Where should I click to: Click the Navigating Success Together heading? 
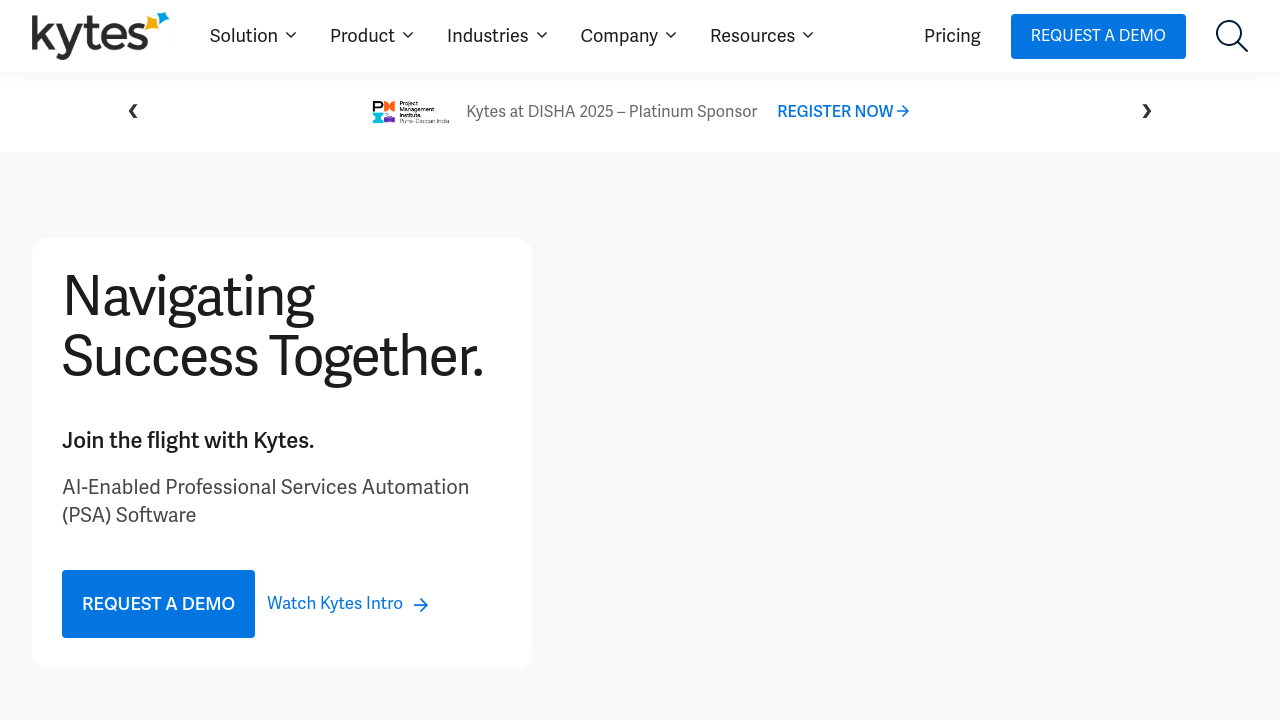[272, 326]
